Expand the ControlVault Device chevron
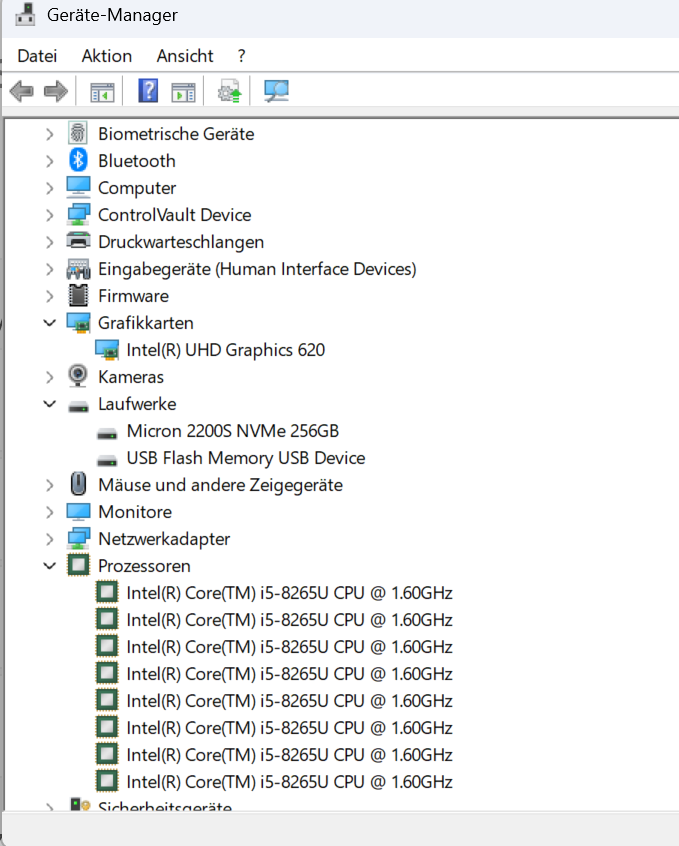679x846 pixels. click(x=50, y=215)
